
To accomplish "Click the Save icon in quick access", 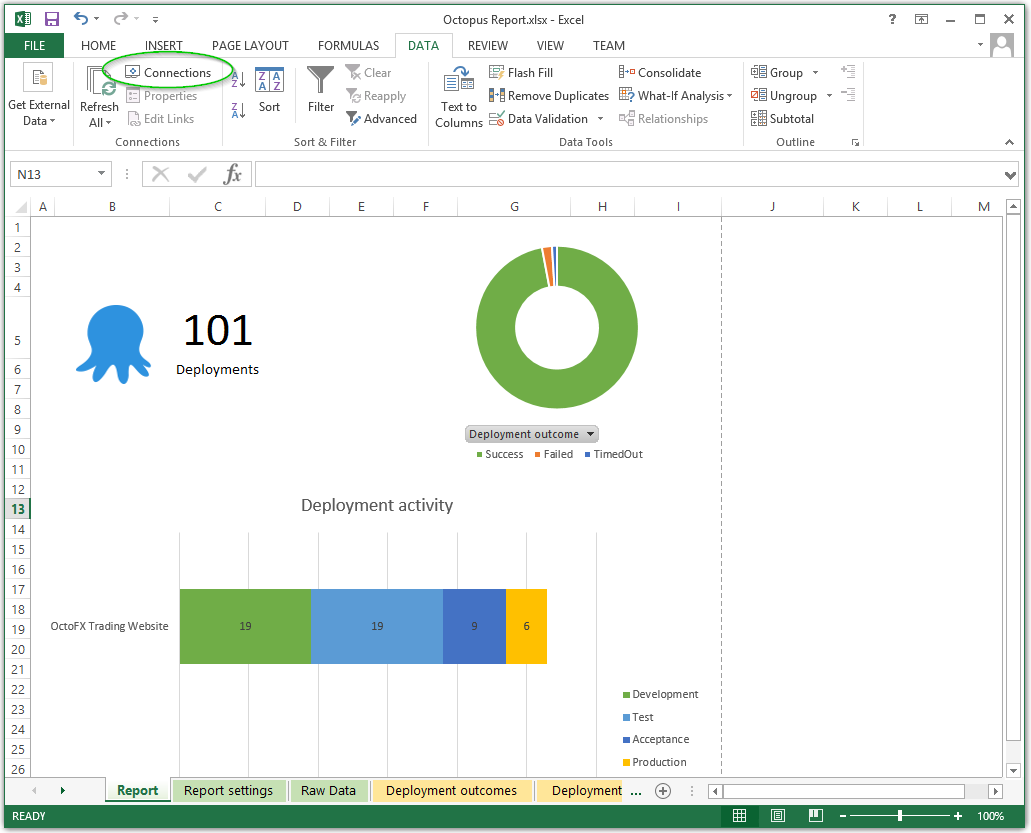I will (x=52, y=19).
